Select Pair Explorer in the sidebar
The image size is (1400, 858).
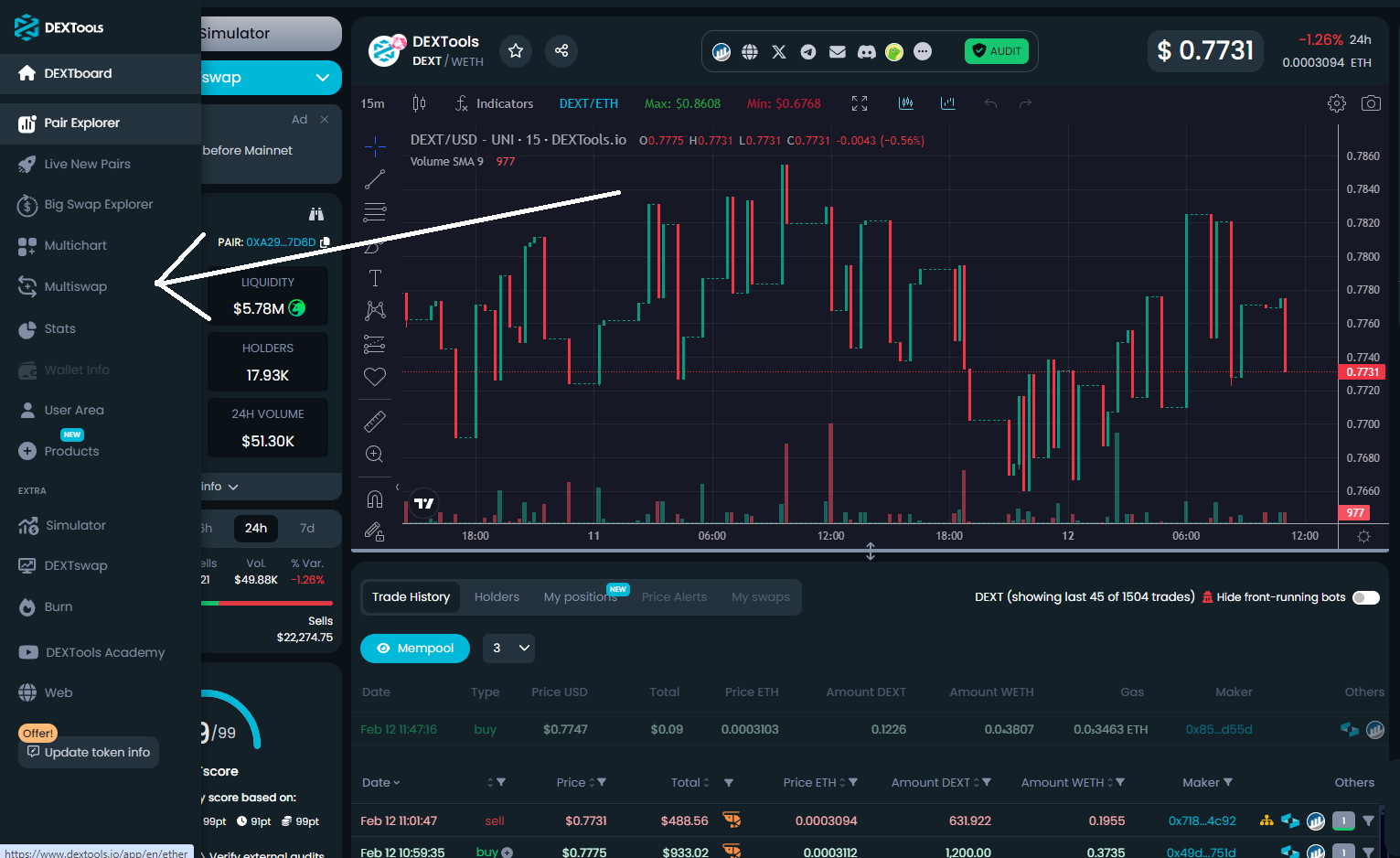[101, 123]
